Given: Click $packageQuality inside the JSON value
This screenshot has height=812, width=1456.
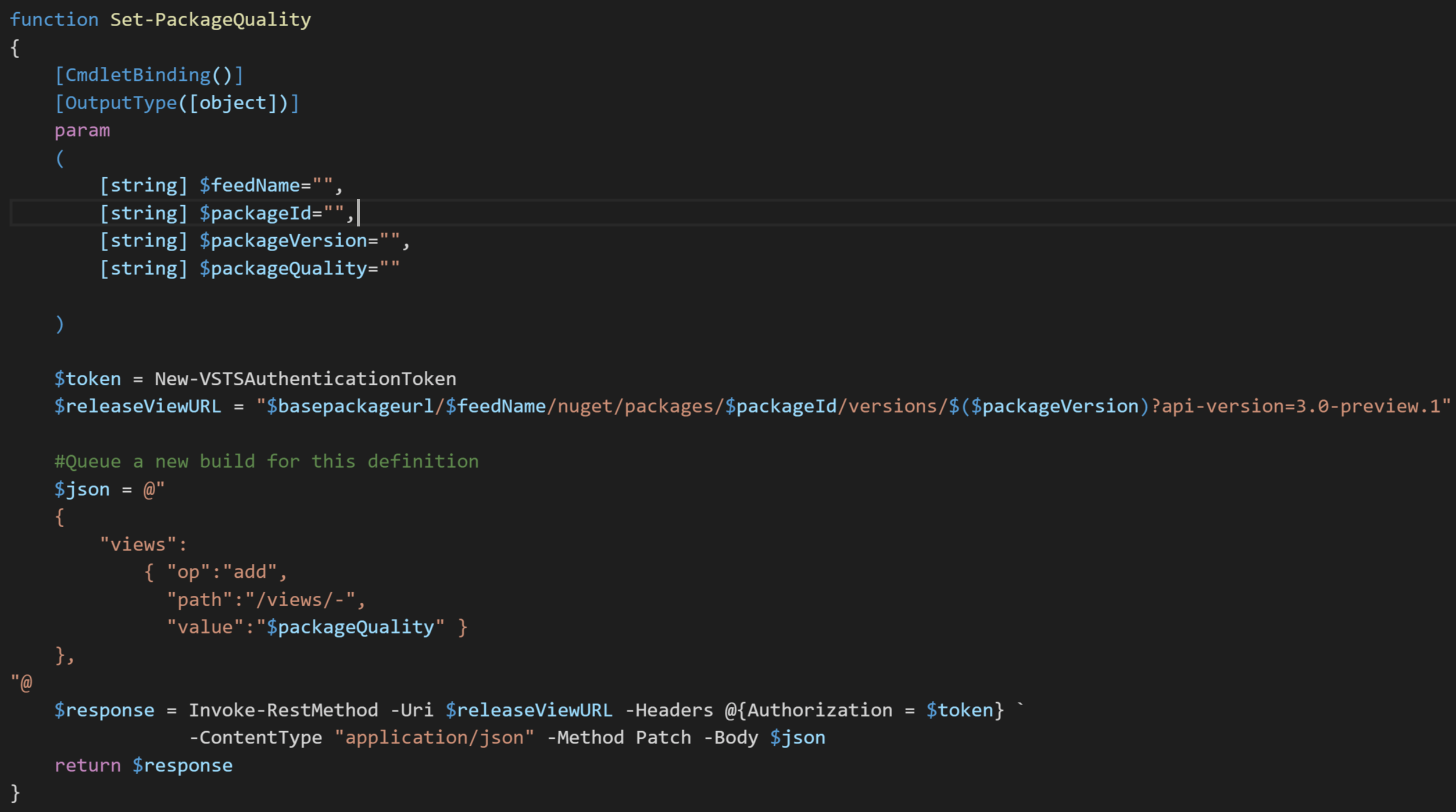Looking at the screenshot, I should coord(350,627).
